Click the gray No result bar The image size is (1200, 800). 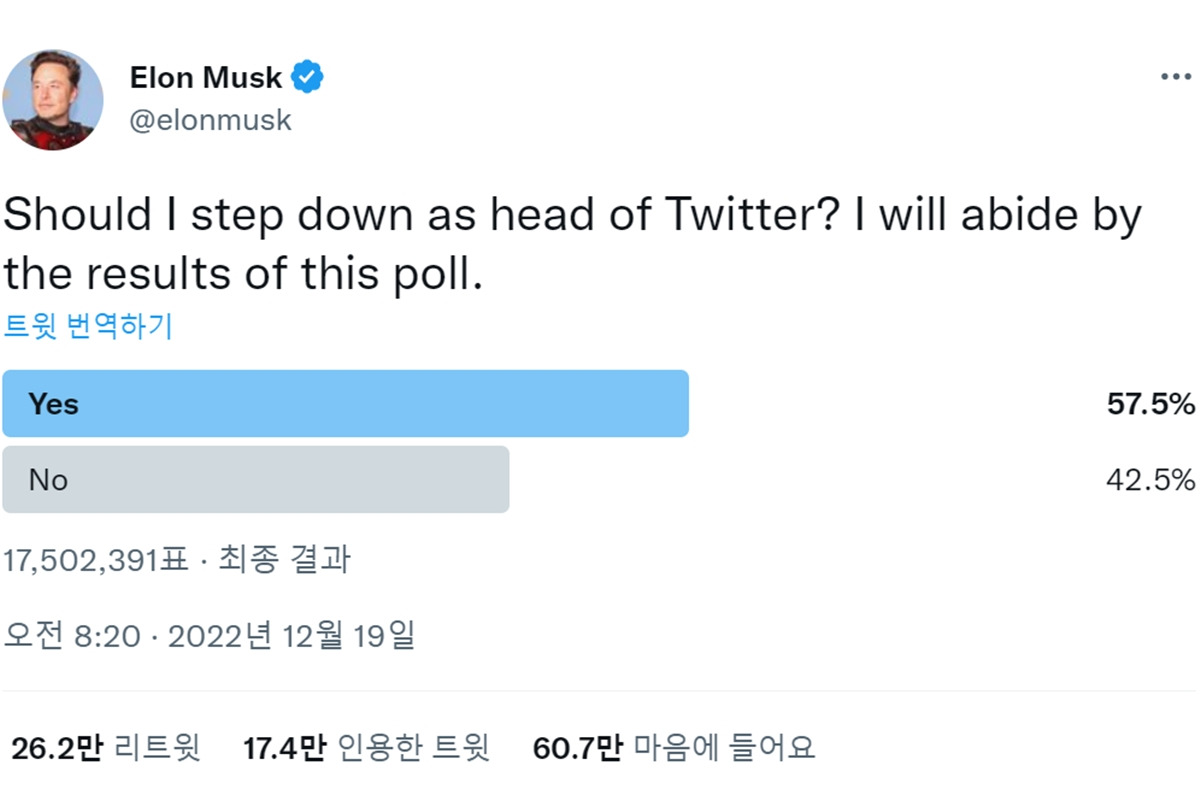(255, 480)
